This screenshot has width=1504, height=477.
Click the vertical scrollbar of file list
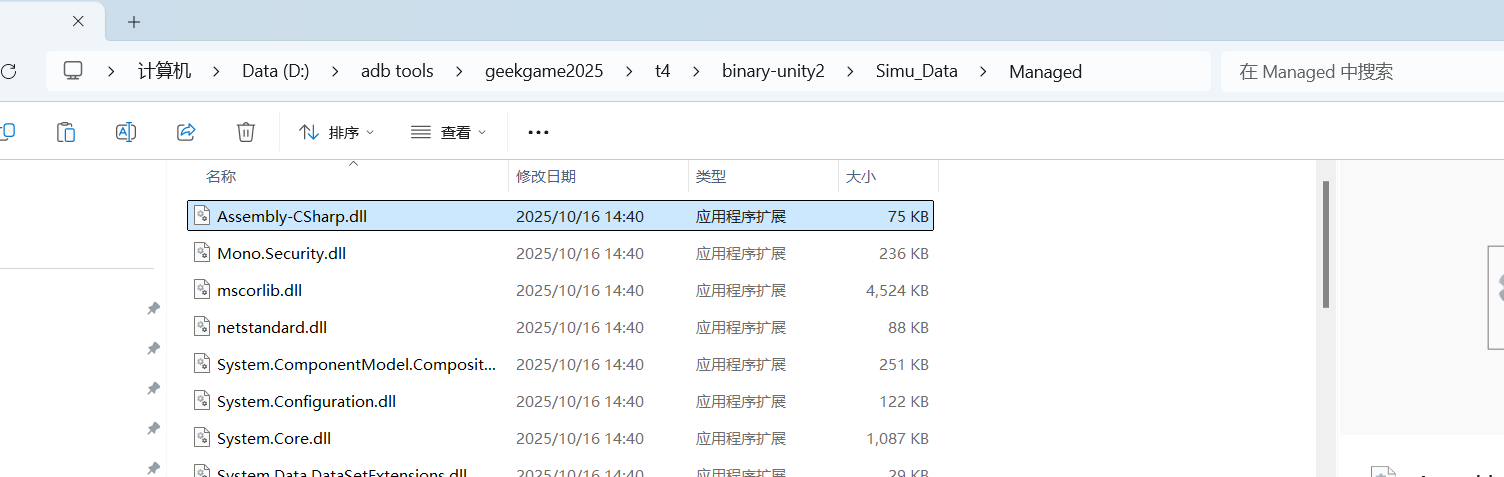click(x=1326, y=244)
